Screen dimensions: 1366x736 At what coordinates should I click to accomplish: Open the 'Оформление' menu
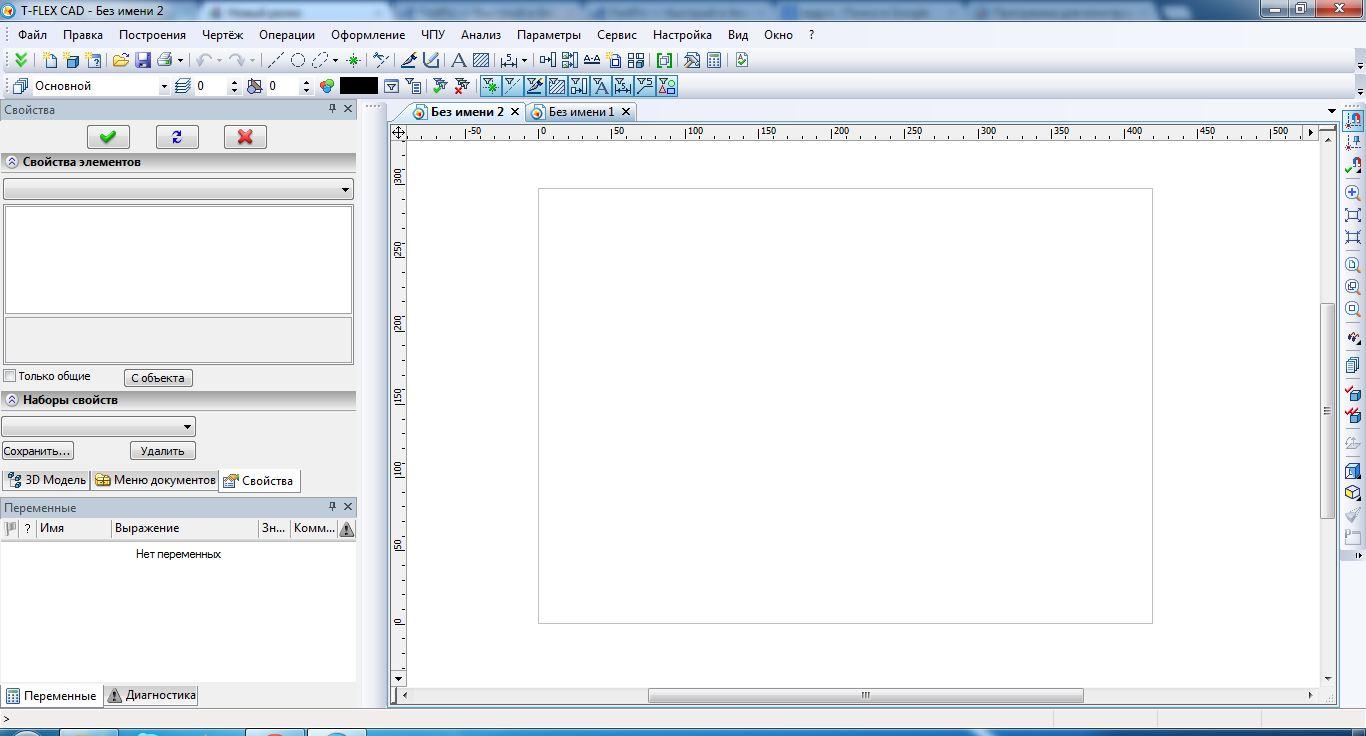coord(368,34)
